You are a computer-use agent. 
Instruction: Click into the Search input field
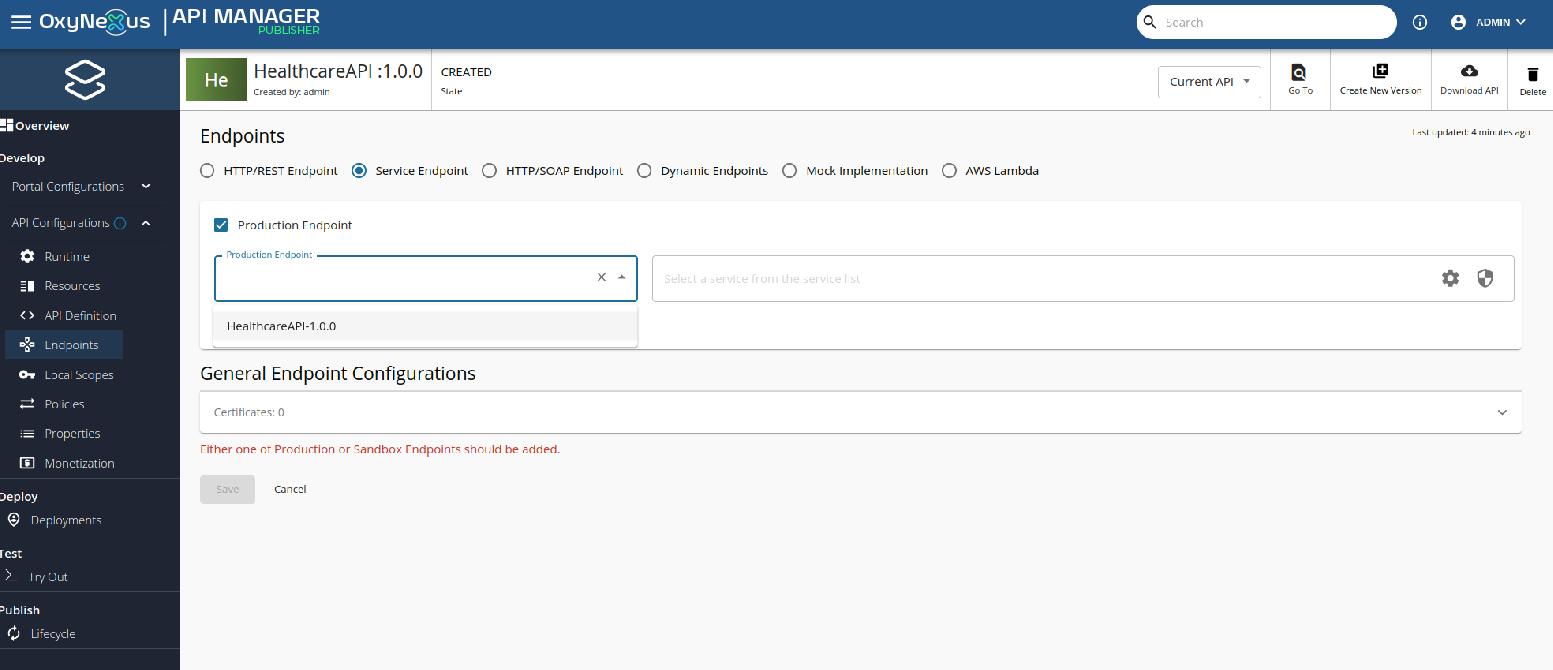point(1275,22)
